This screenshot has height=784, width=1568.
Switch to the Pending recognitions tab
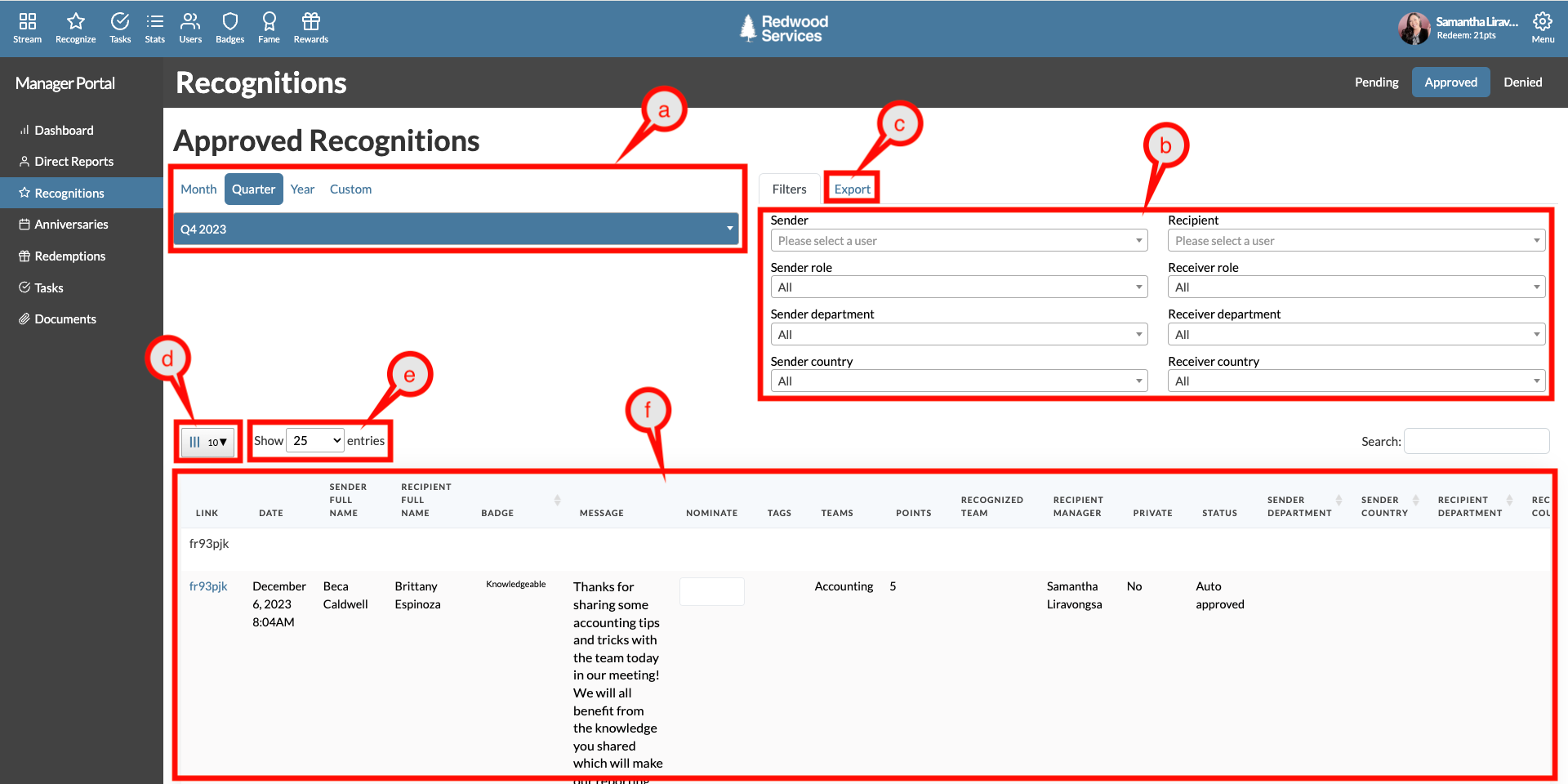(1376, 82)
